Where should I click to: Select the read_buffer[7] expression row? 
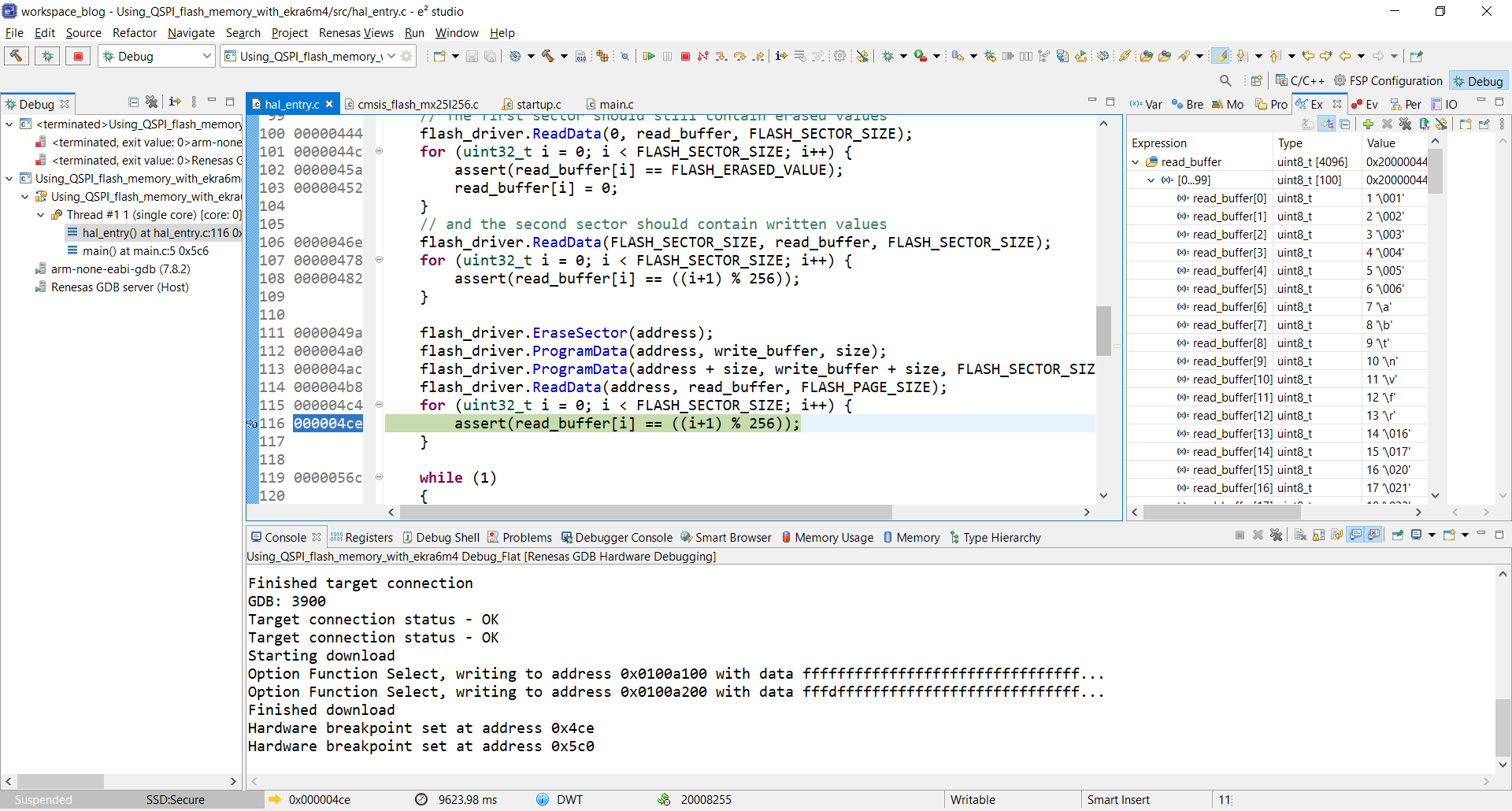(x=1276, y=325)
